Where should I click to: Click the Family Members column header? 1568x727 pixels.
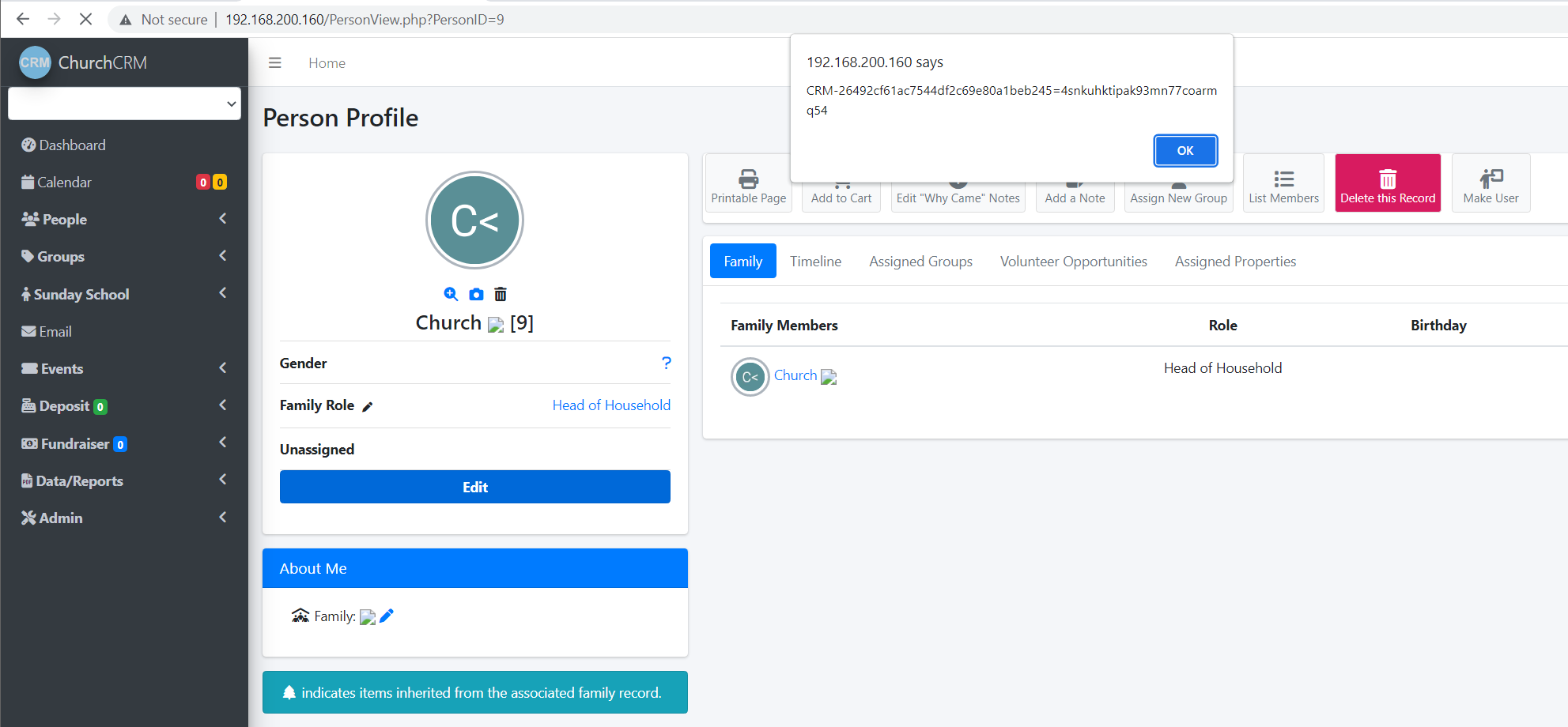tap(784, 326)
